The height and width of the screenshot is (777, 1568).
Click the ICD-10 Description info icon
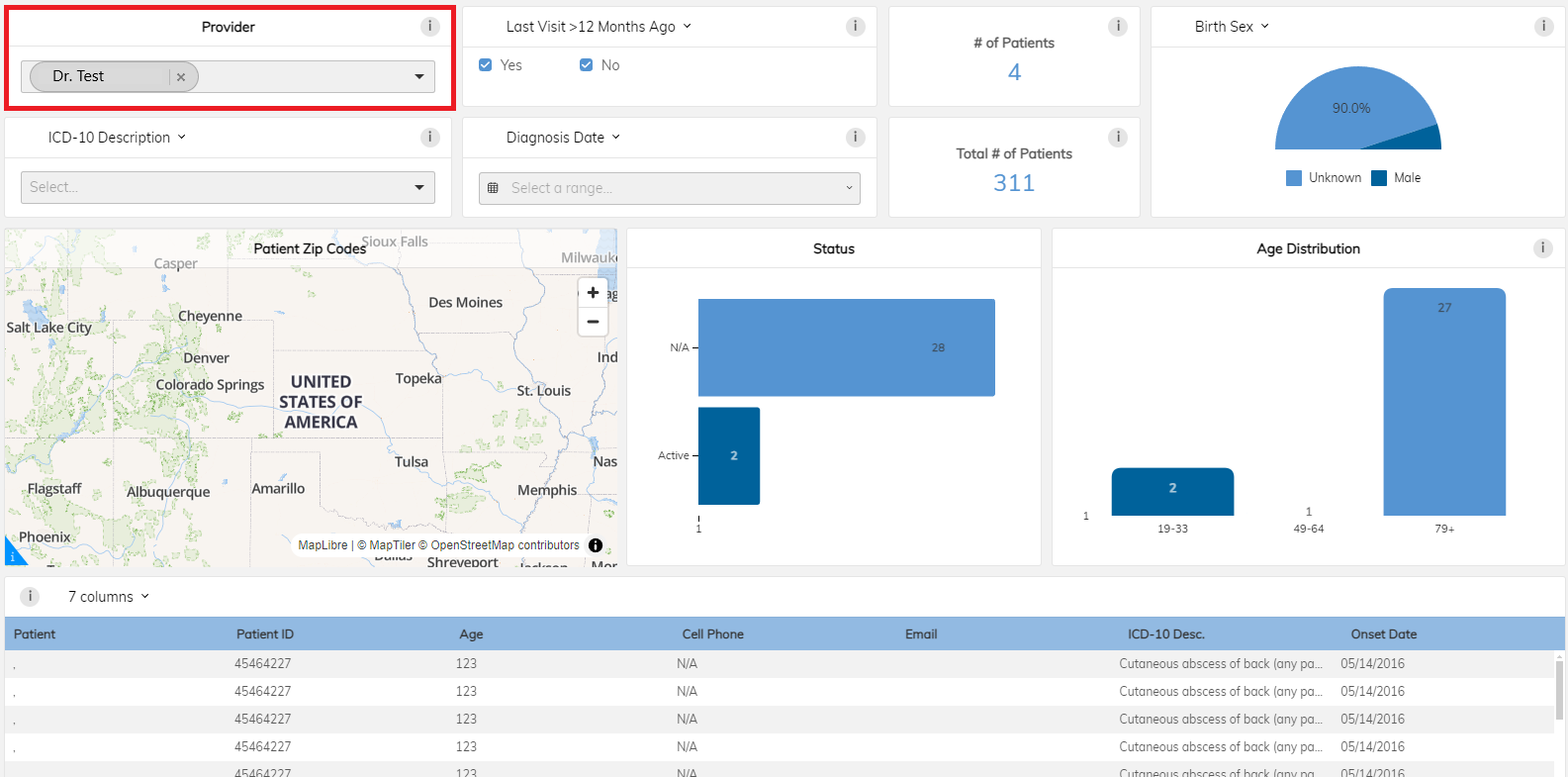pos(429,138)
